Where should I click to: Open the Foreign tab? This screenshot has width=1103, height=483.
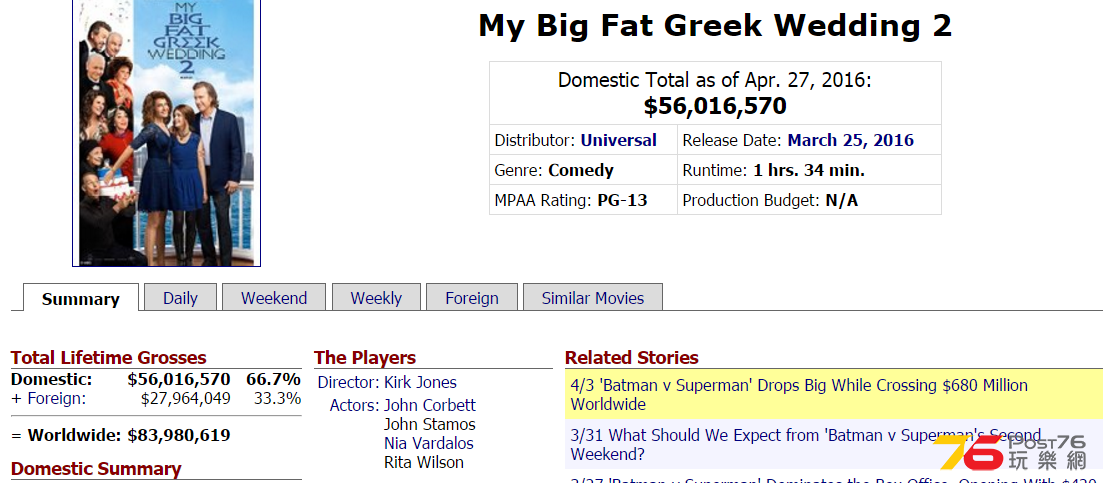471,297
